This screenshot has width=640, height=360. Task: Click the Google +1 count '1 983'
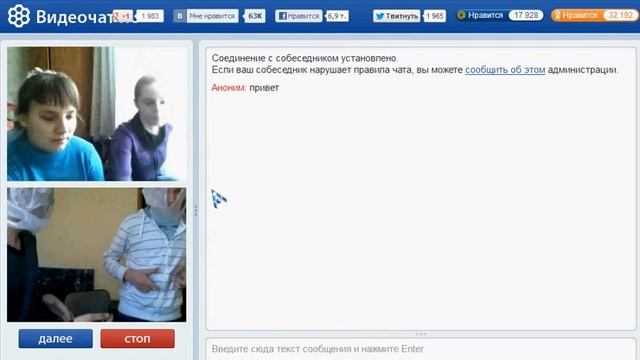click(x=150, y=16)
